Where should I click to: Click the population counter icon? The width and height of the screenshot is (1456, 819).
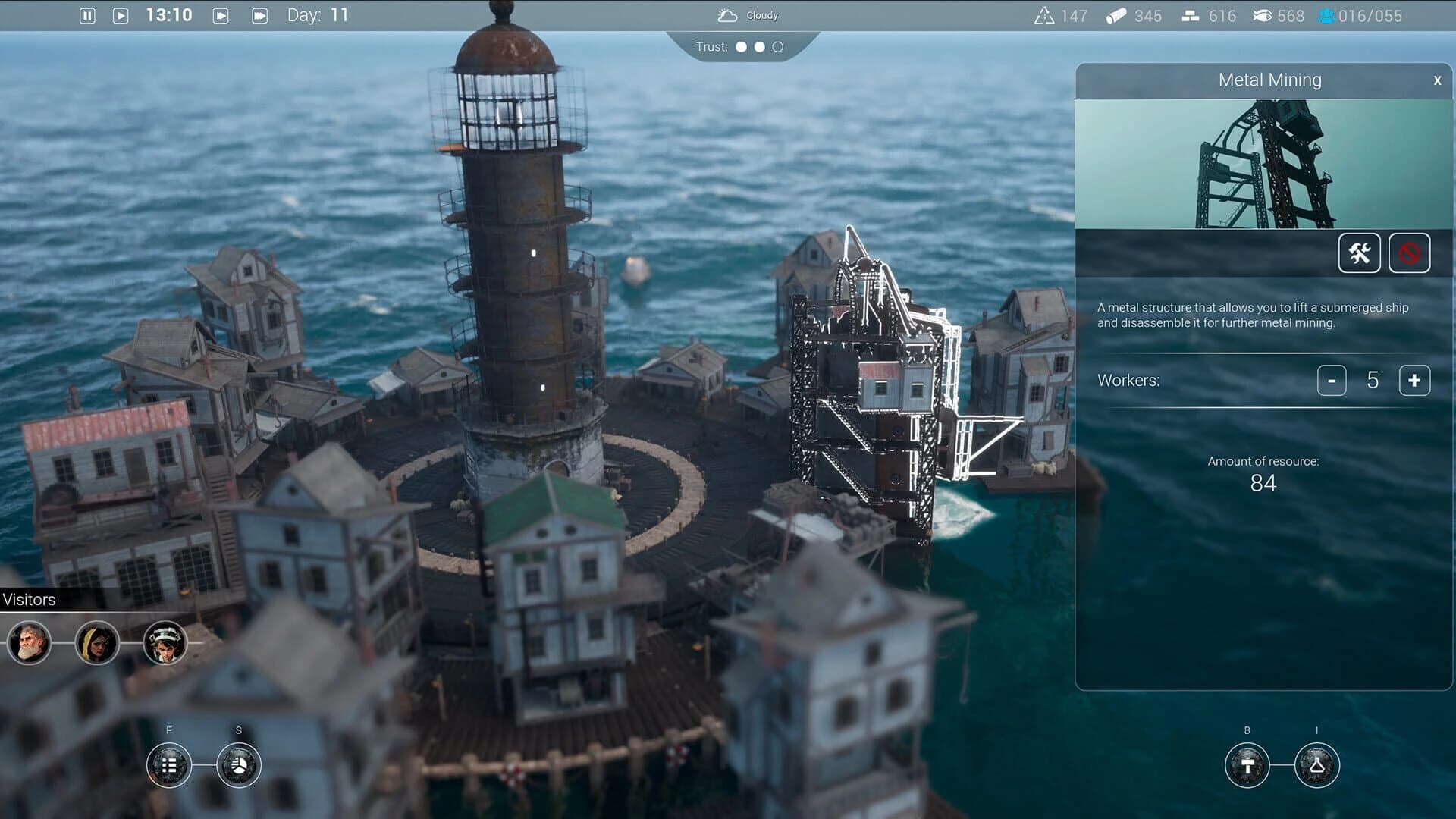click(1327, 15)
